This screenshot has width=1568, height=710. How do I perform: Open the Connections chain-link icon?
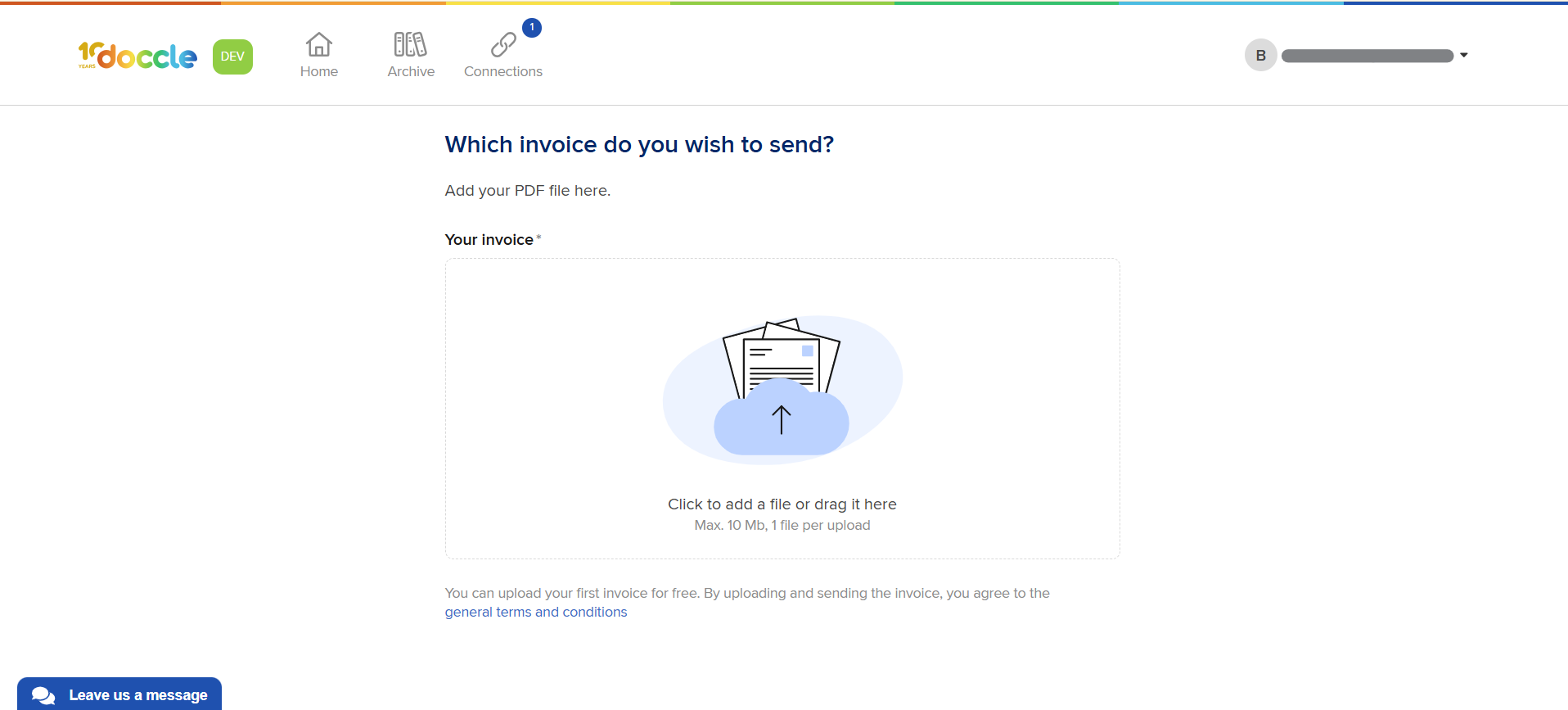503,44
